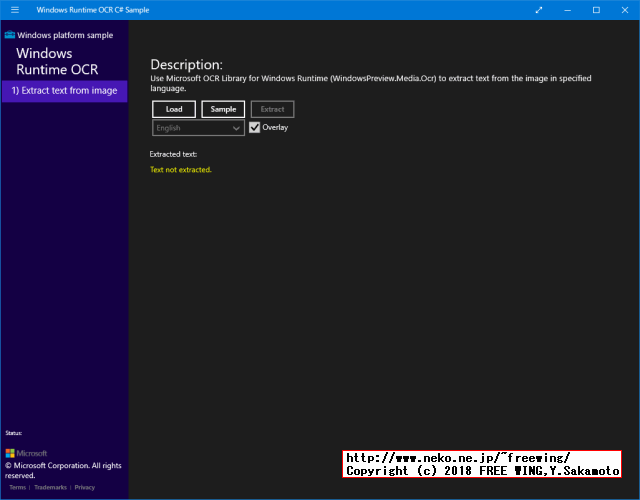This screenshot has width=640, height=500.
Task: Click the Extract button
Action: pos(272,109)
